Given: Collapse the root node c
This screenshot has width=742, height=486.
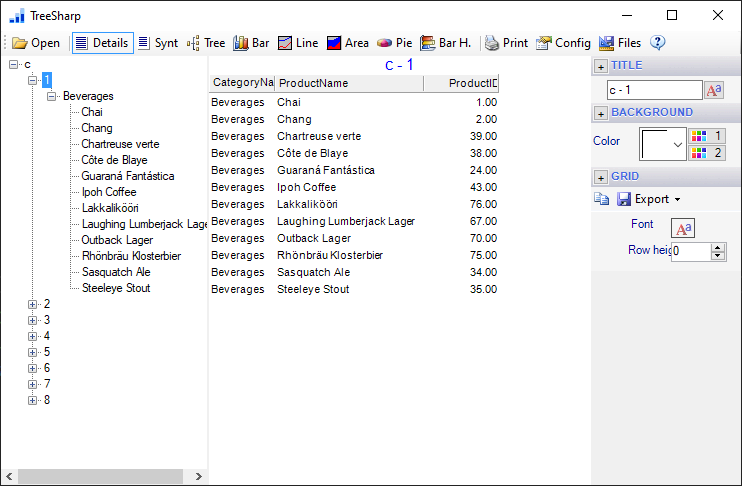Looking at the screenshot, I should pyautogui.click(x=13, y=64).
